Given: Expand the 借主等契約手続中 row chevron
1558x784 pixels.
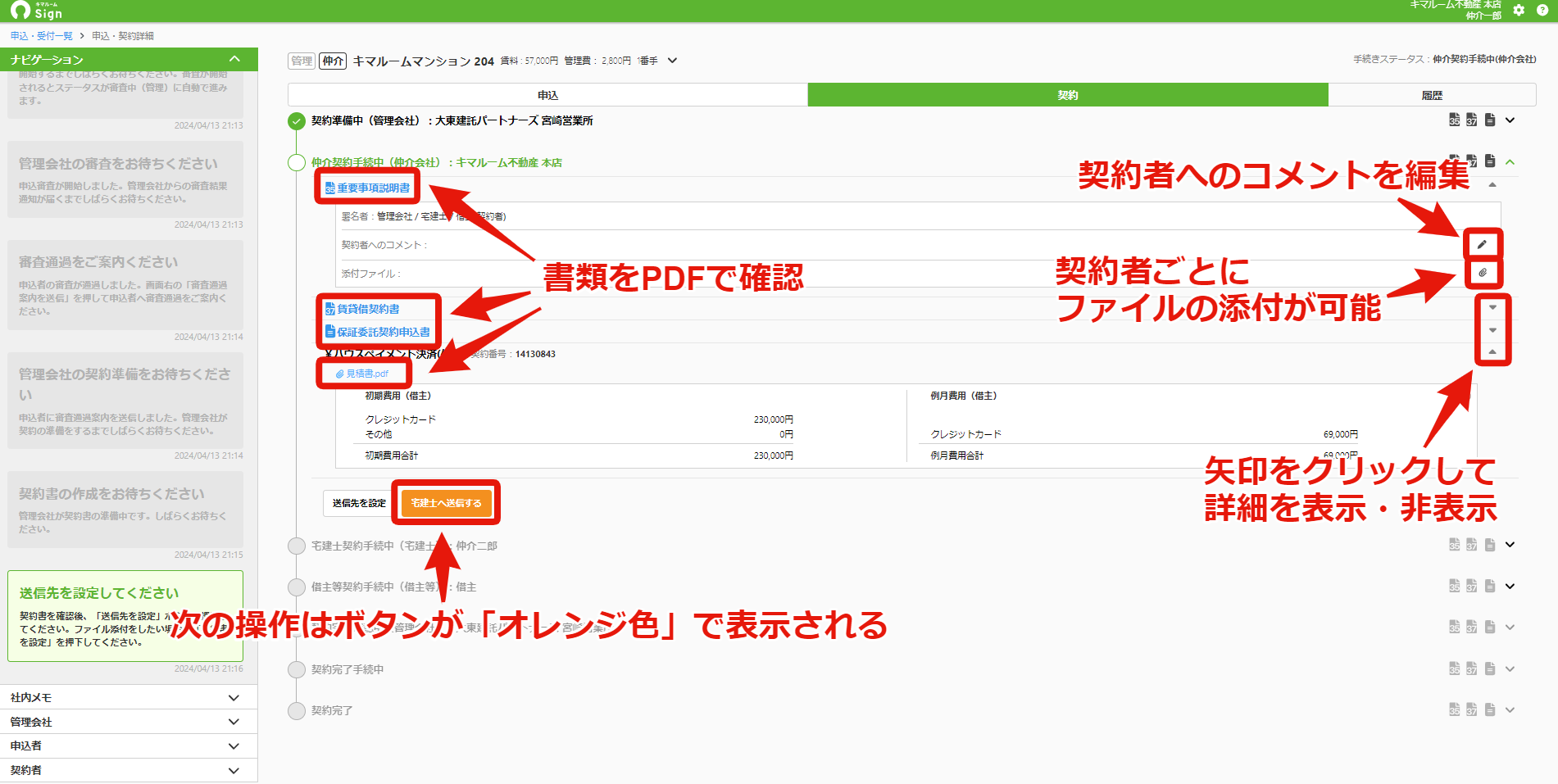Looking at the screenshot, I should click(x=1510, y=586).
